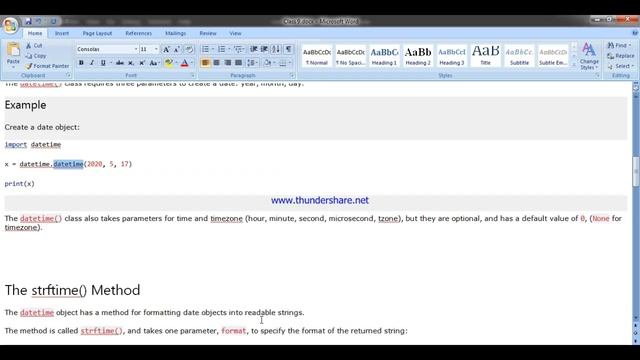Open the Clipboard pane launcher
640x360 pixels.
pyautogui.click(x=68, y=76)
